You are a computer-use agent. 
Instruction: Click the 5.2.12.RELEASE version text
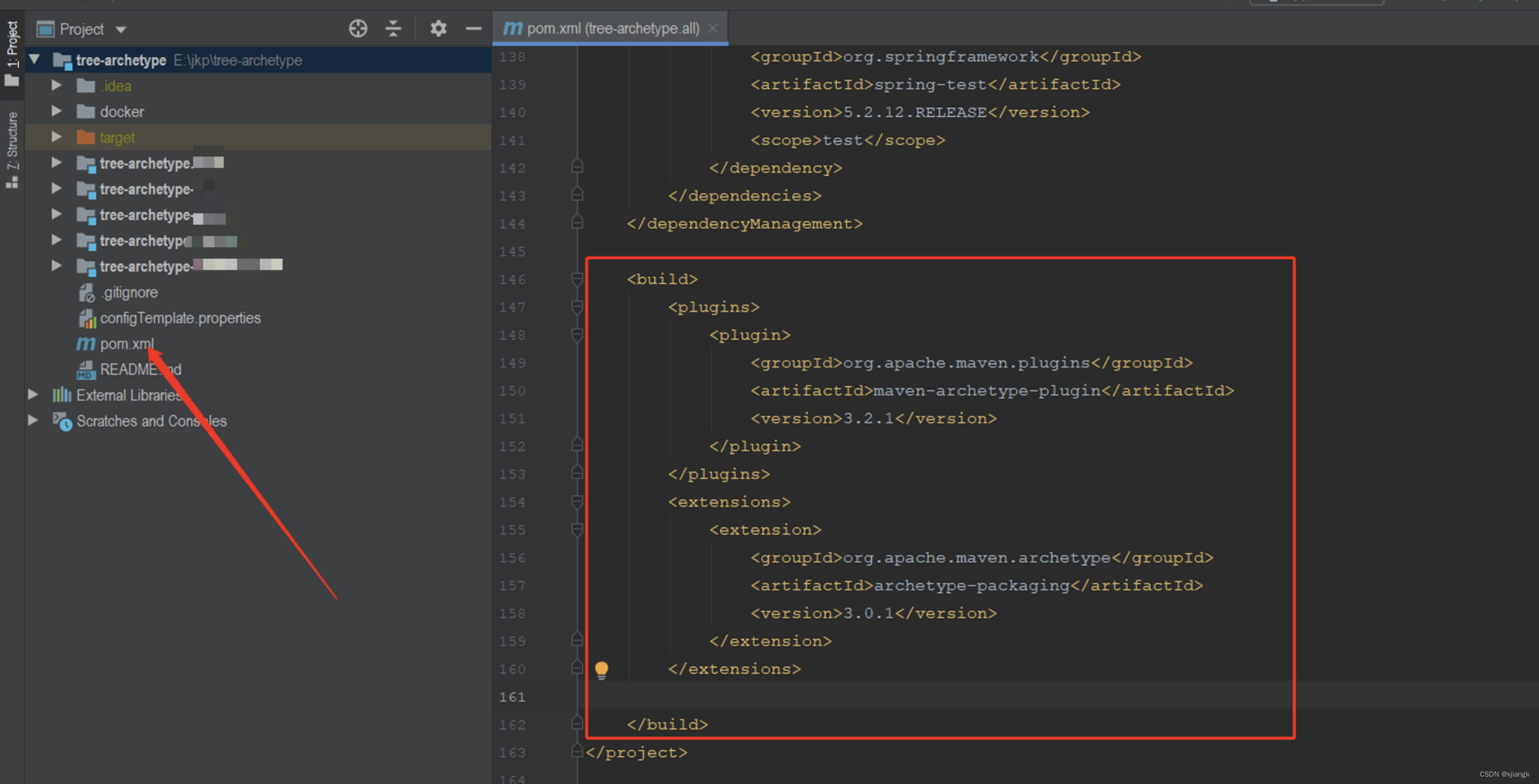click(x=915, y=112)
